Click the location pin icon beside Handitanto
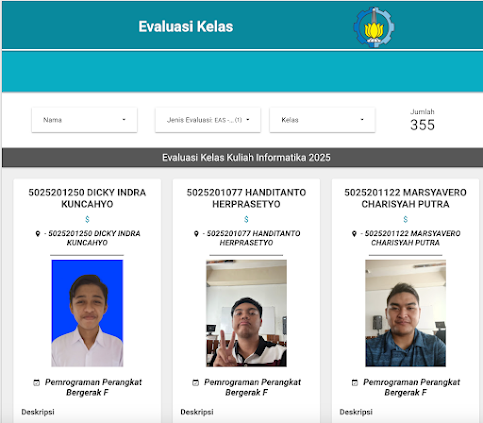The height and width of the screenshot is (423, 483). (196, 234)
